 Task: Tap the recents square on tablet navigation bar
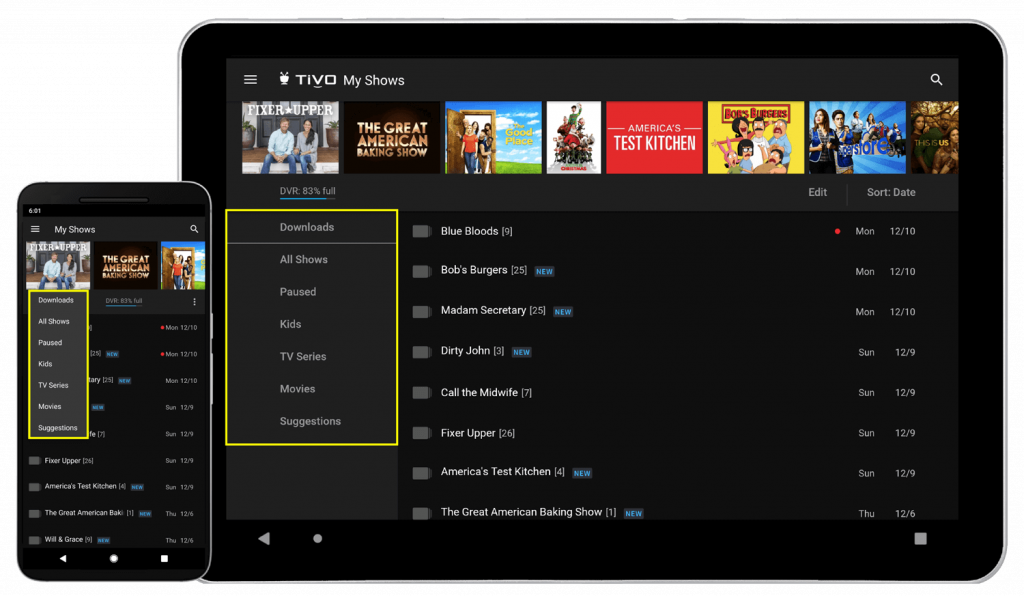(920, 539)
